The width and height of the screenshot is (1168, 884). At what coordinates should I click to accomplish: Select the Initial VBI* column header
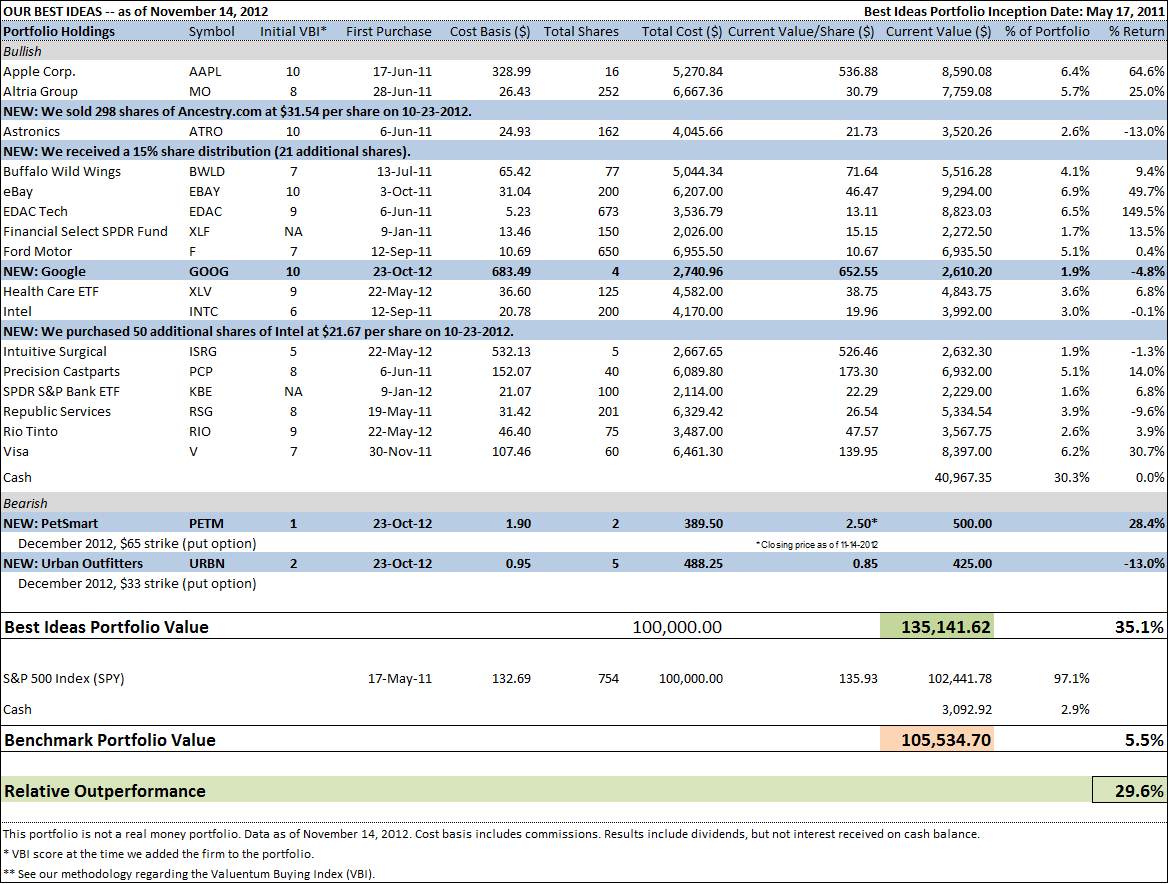[293, 31]
